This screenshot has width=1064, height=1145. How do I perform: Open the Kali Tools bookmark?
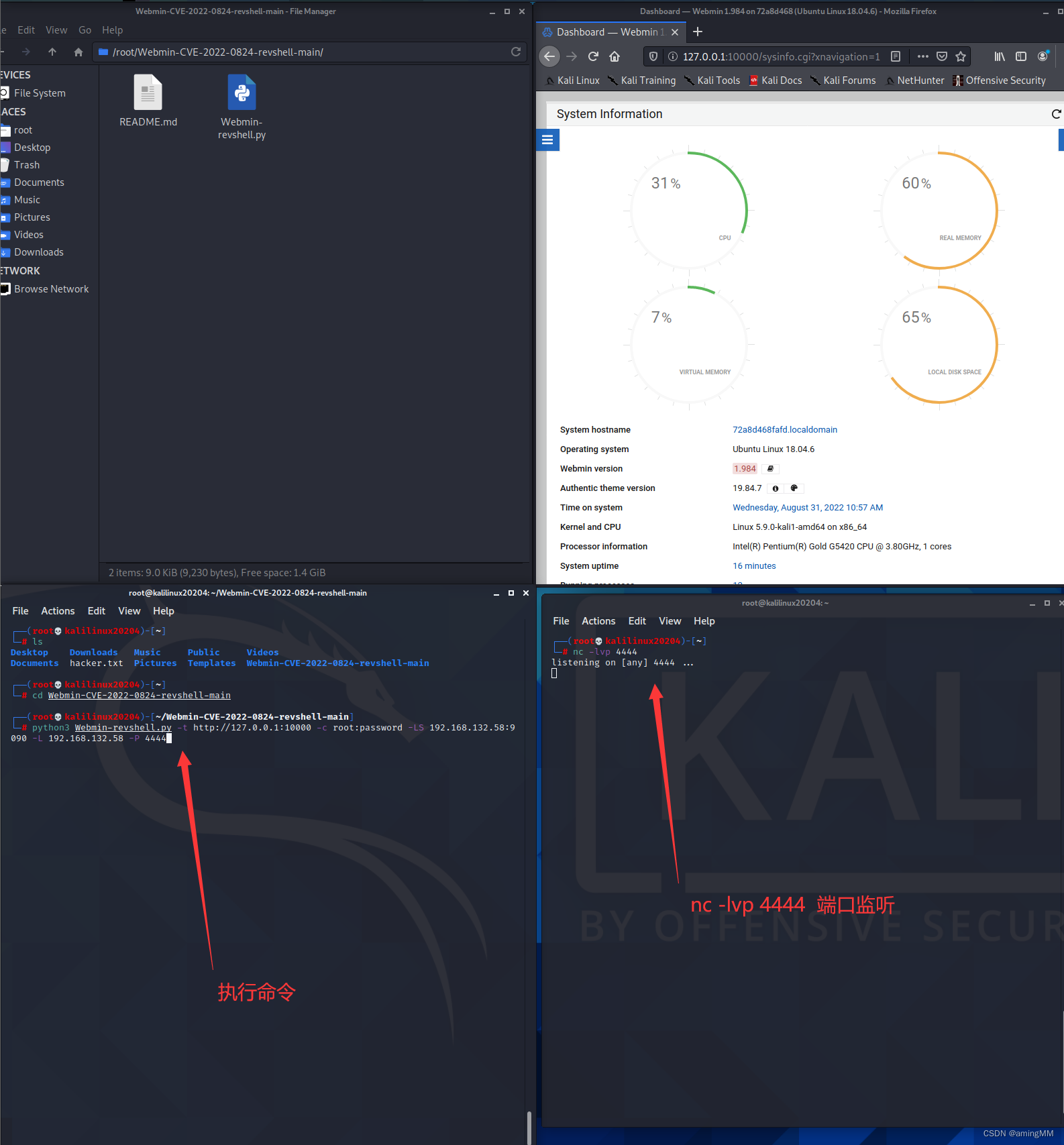pos(712,80)
